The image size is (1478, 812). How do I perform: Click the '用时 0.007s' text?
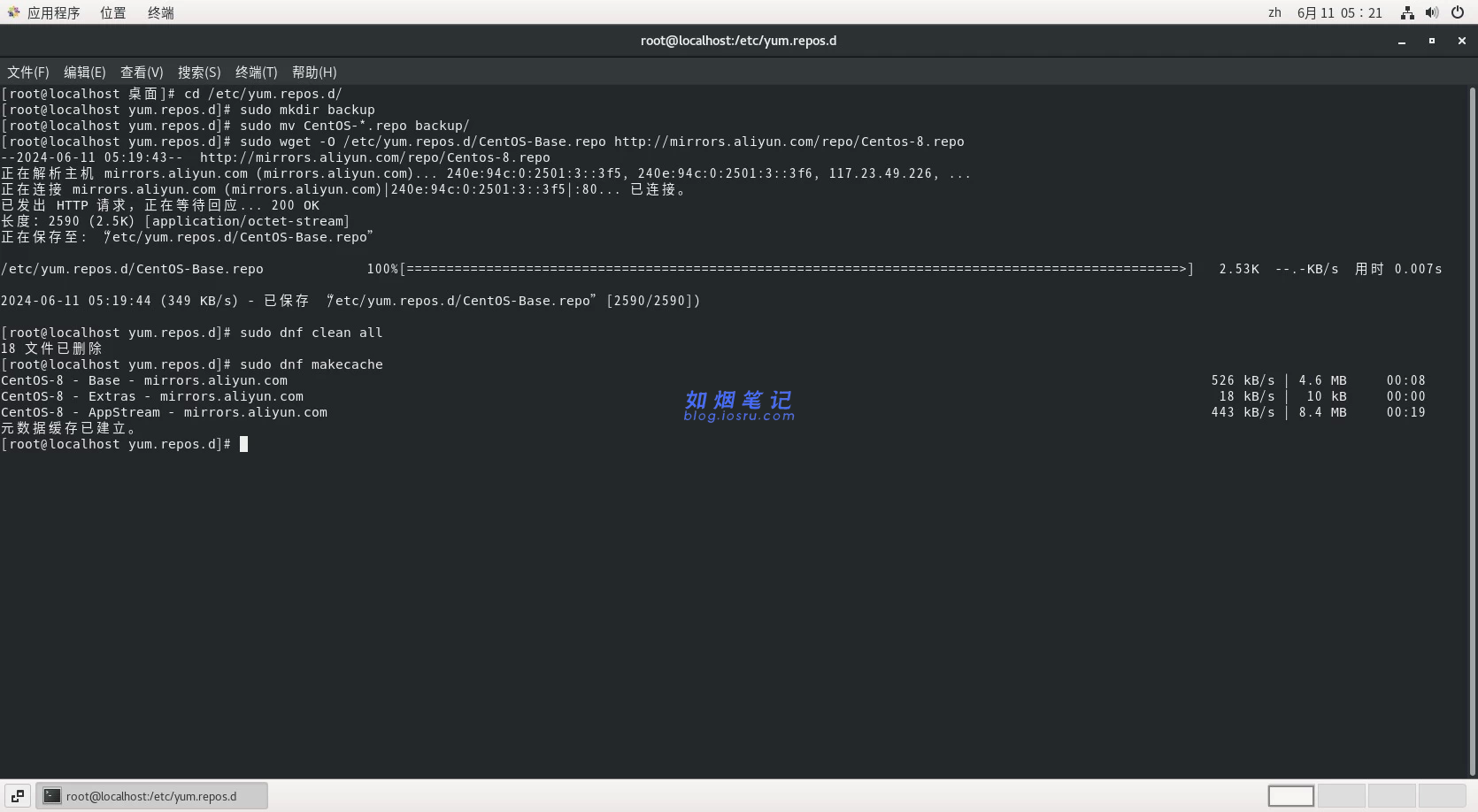[1398, 269]
